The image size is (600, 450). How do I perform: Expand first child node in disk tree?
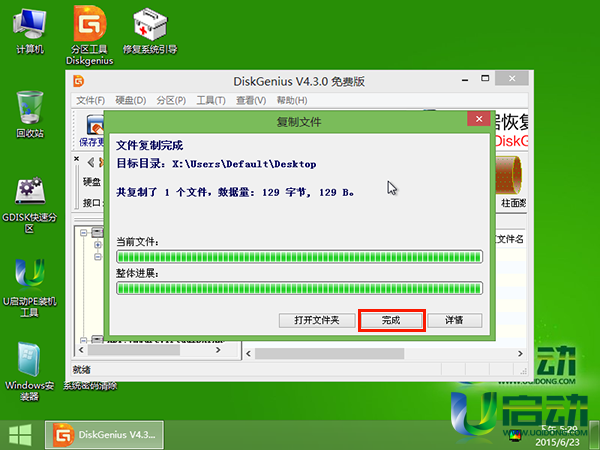tap(98, 244)
